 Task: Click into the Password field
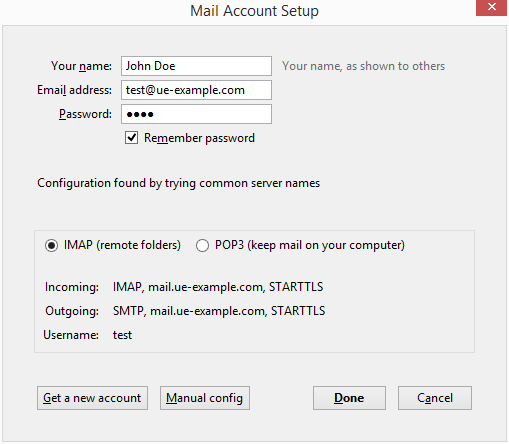[x=196, y=114]
